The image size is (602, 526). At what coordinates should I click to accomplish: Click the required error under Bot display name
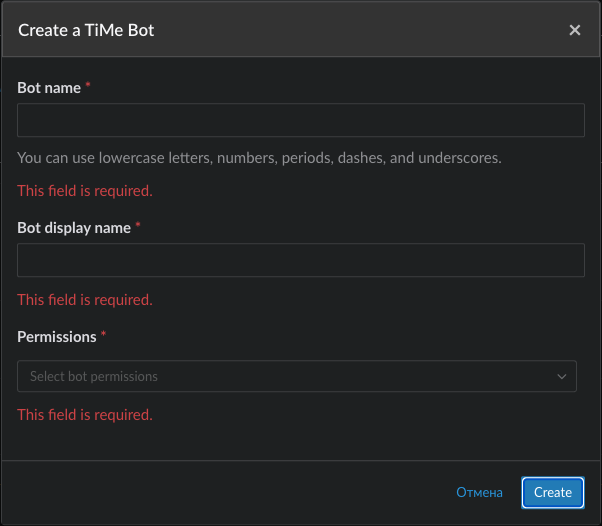click(85, 300)
